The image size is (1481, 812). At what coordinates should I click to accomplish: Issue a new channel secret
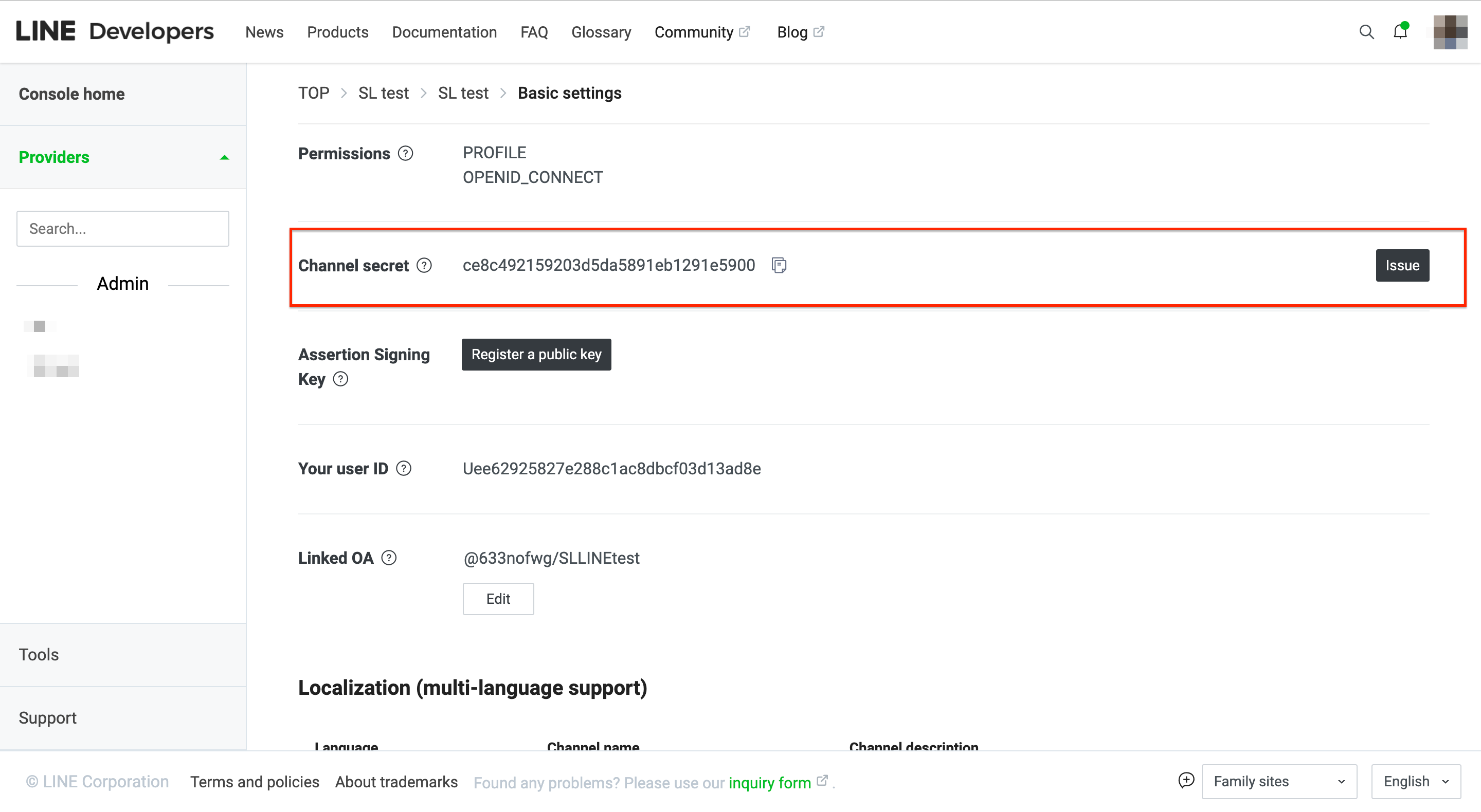(1402, 266)
